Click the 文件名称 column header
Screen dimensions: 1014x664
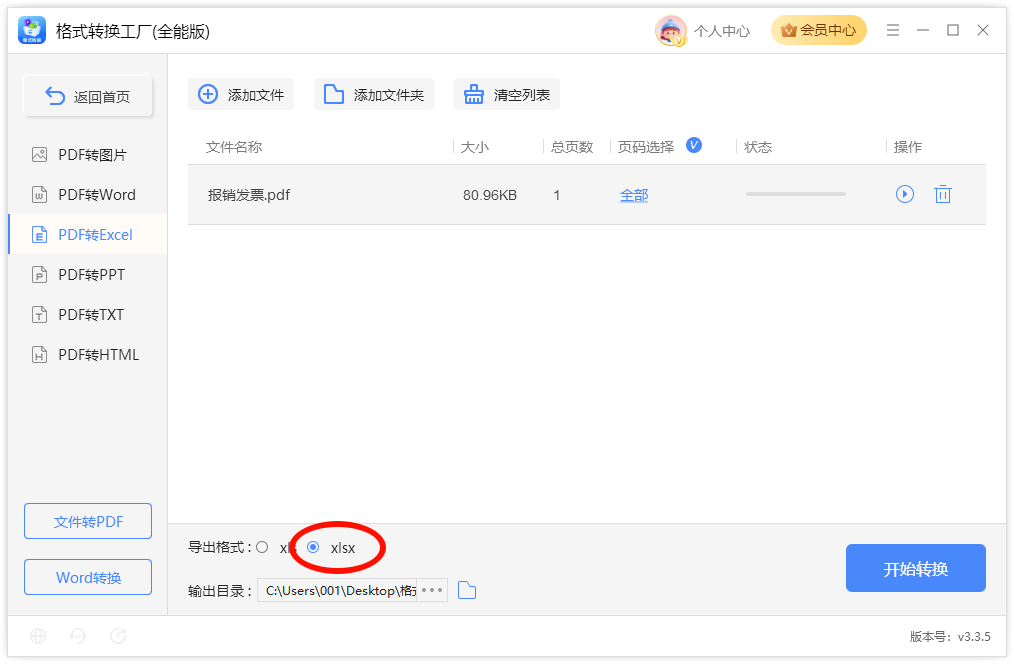(234, 147)
